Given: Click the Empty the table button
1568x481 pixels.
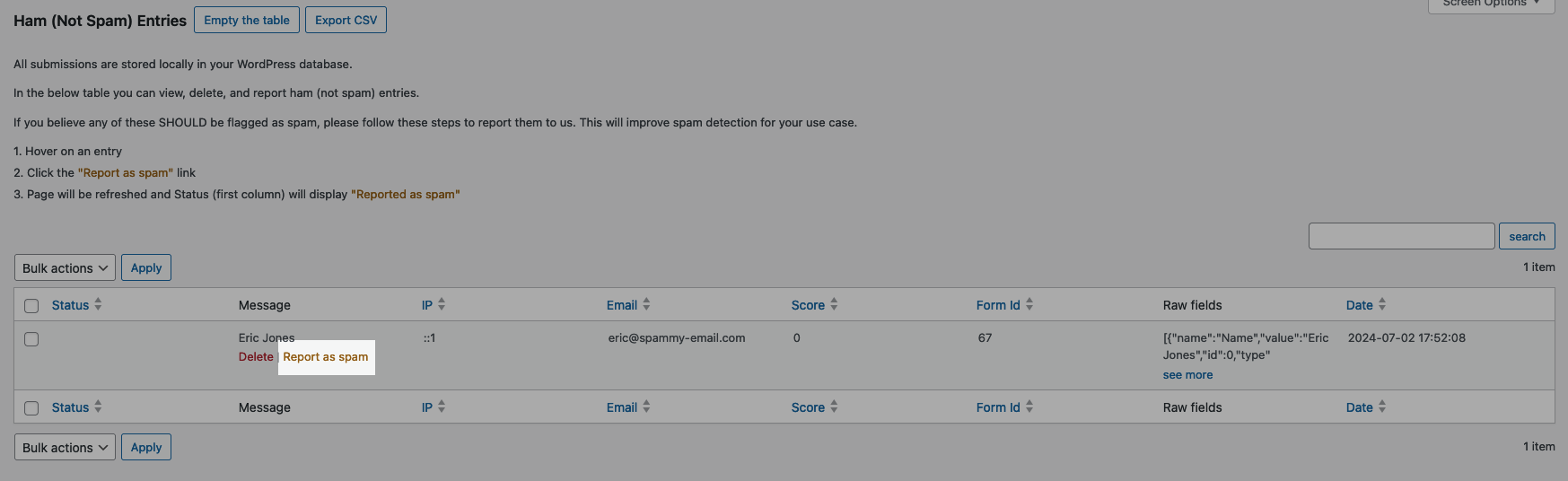Looking at the screenshot, I should click(x=247, y=20).
